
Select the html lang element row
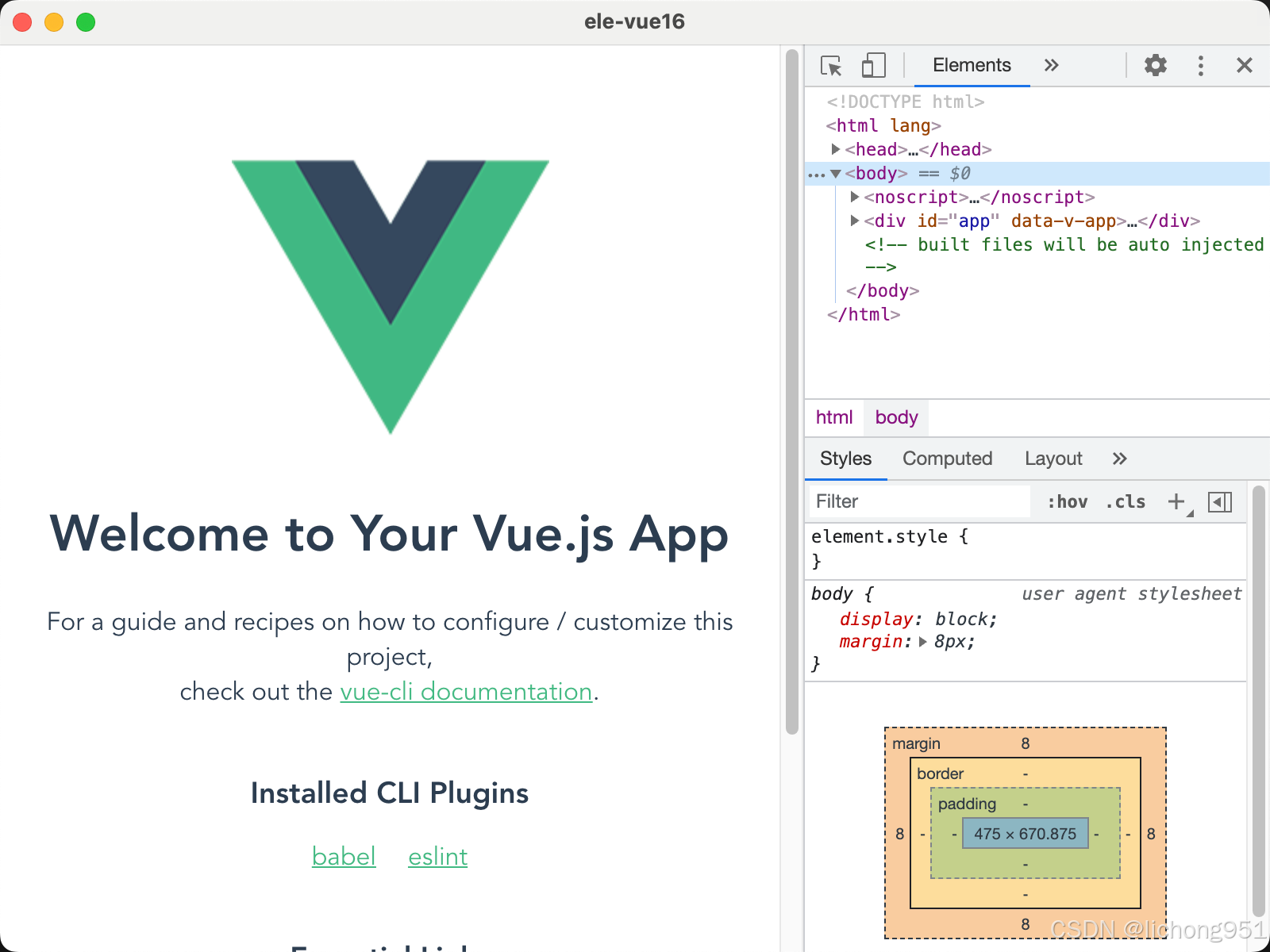pyautogui.click(x=1037, y=125)
